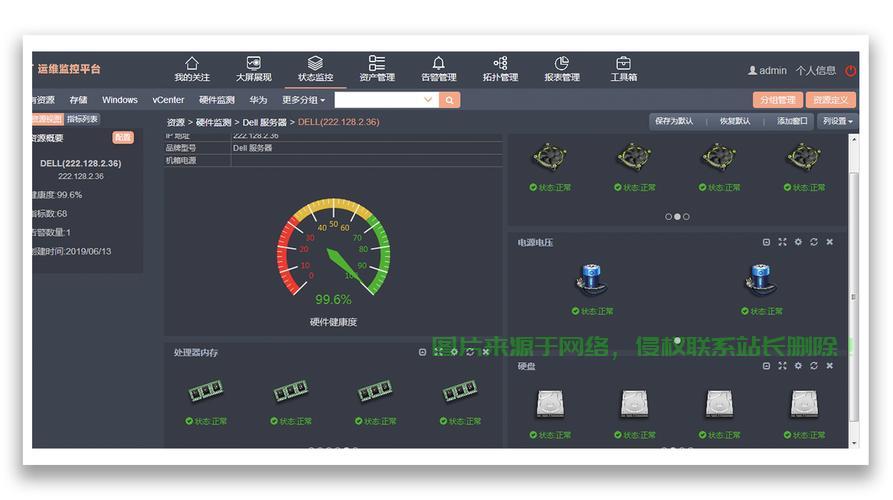Open 告警管理 bell icon
The width and height of the screenshot is (893, 500).
438,63
